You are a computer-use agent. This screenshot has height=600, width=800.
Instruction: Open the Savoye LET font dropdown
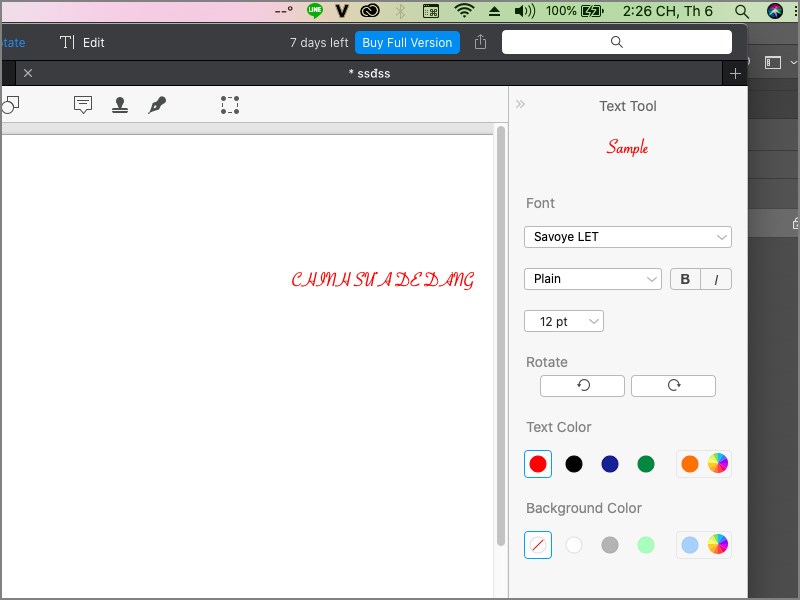click(x=627, y=237)
